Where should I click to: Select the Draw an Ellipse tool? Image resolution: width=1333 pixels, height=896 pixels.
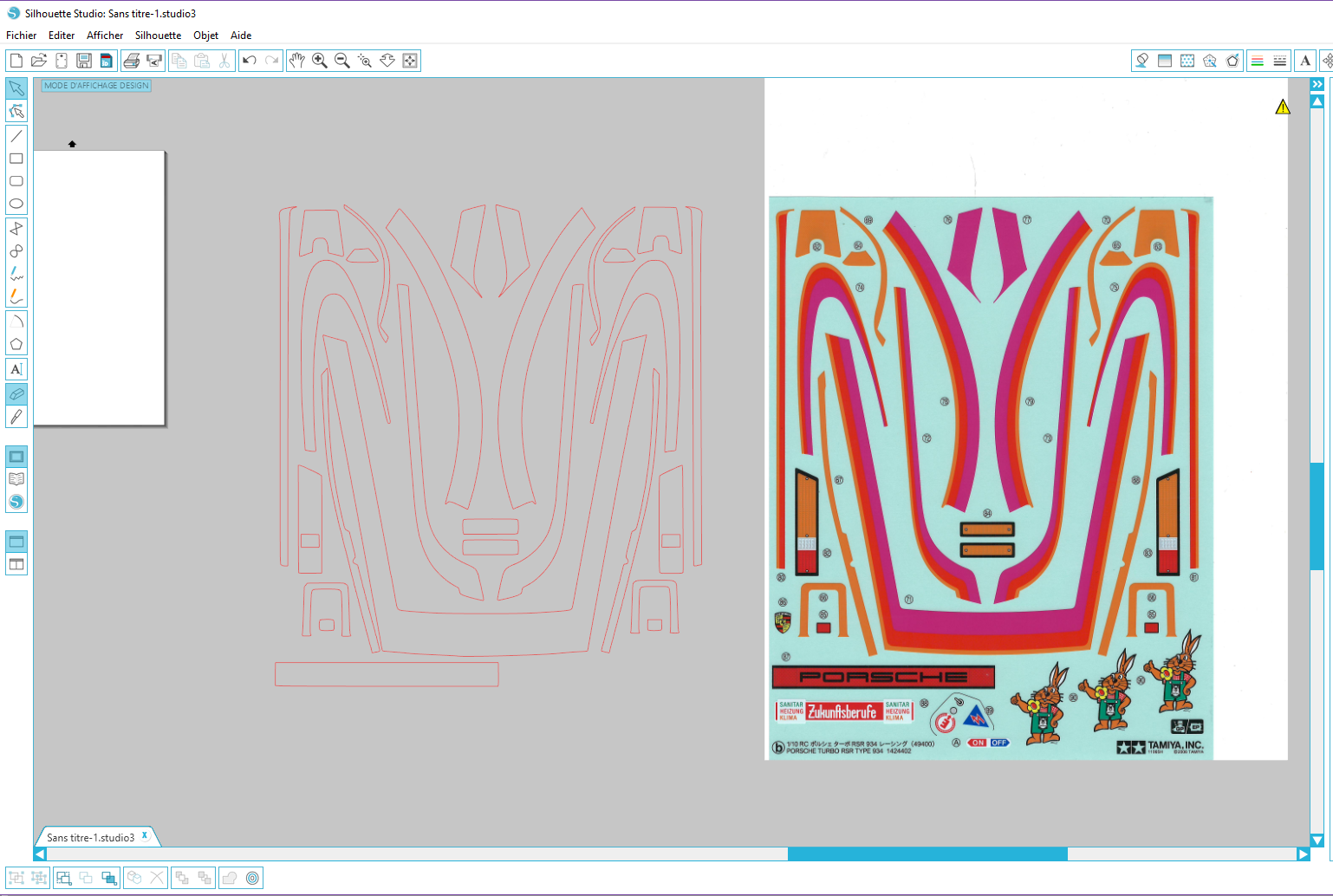[16, 204]
